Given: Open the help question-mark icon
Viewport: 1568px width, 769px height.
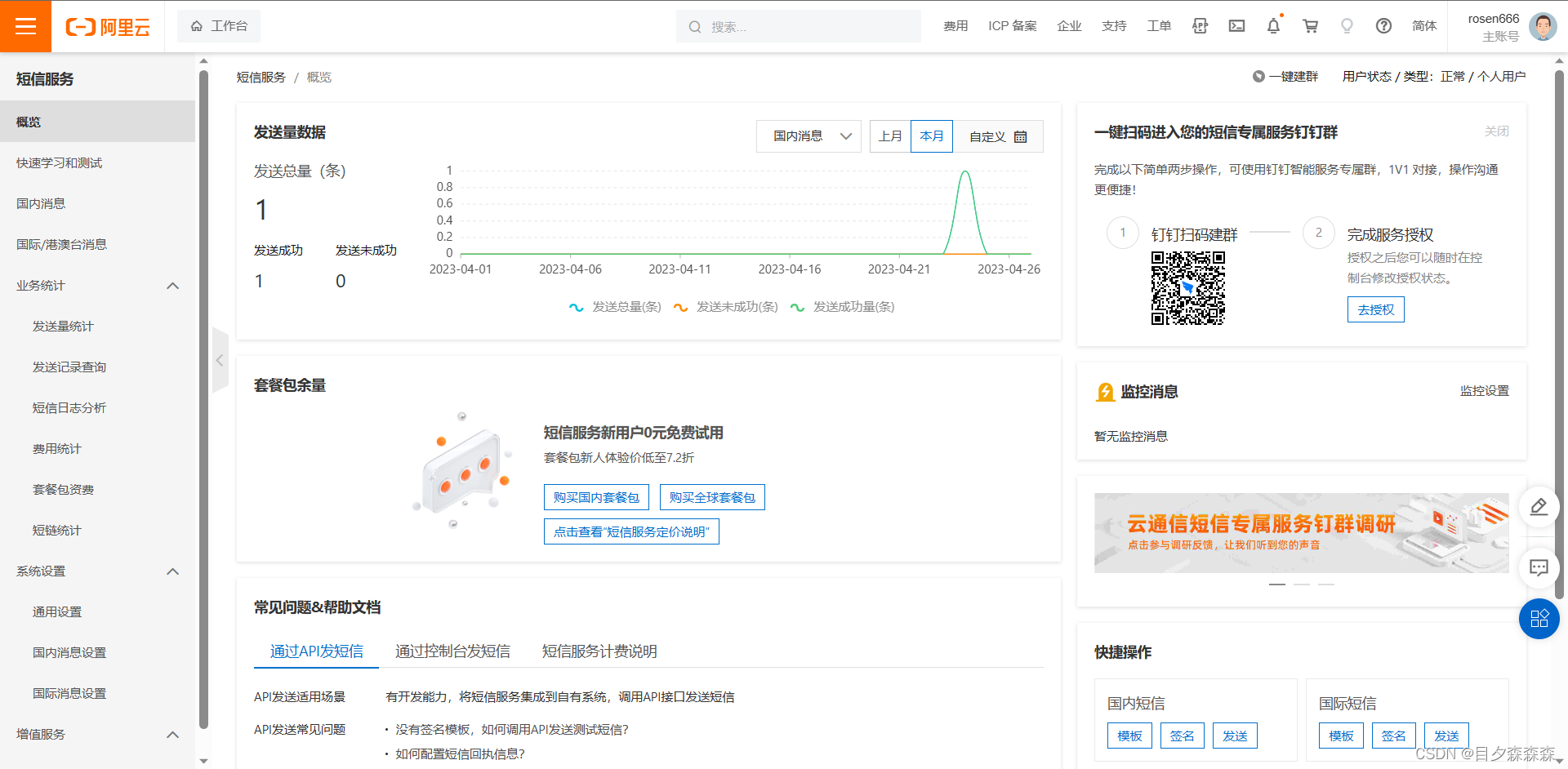Looking at the screenshot, I should pyautogui.click(x=1383, y=26).
